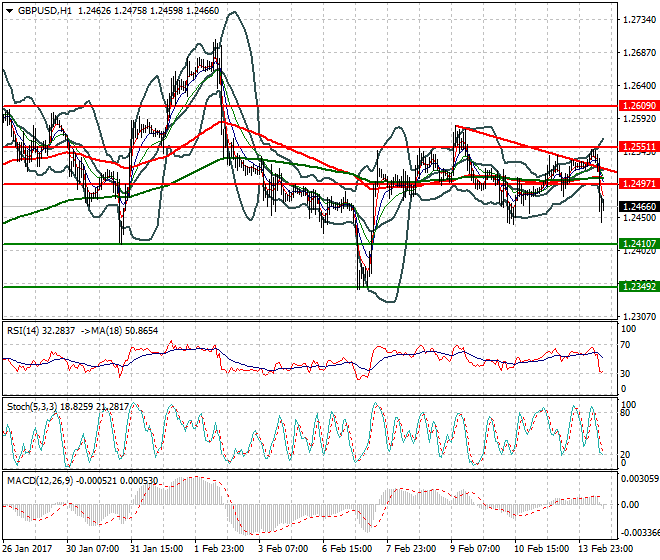Screen dimensions: 660x560
Task: Click the RSI scale value 70
Action: tap(626, 345)
